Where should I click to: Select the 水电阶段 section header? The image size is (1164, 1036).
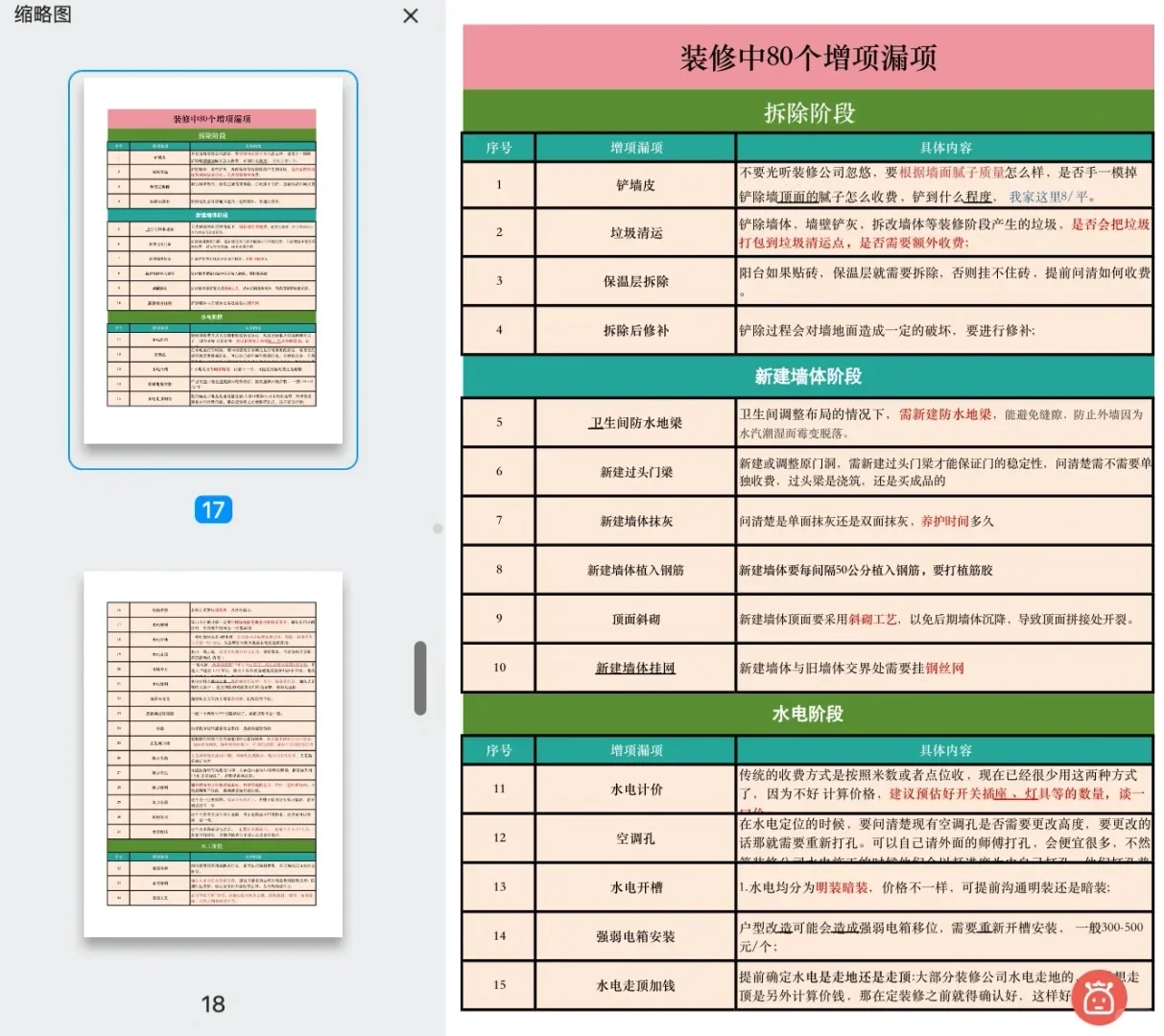tap(805, 714)
